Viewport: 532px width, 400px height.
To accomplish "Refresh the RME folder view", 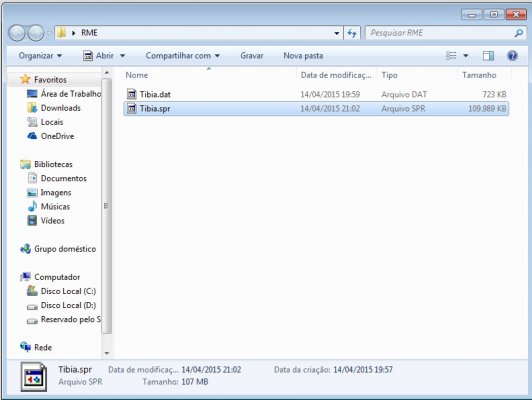I will coord(352,33).
